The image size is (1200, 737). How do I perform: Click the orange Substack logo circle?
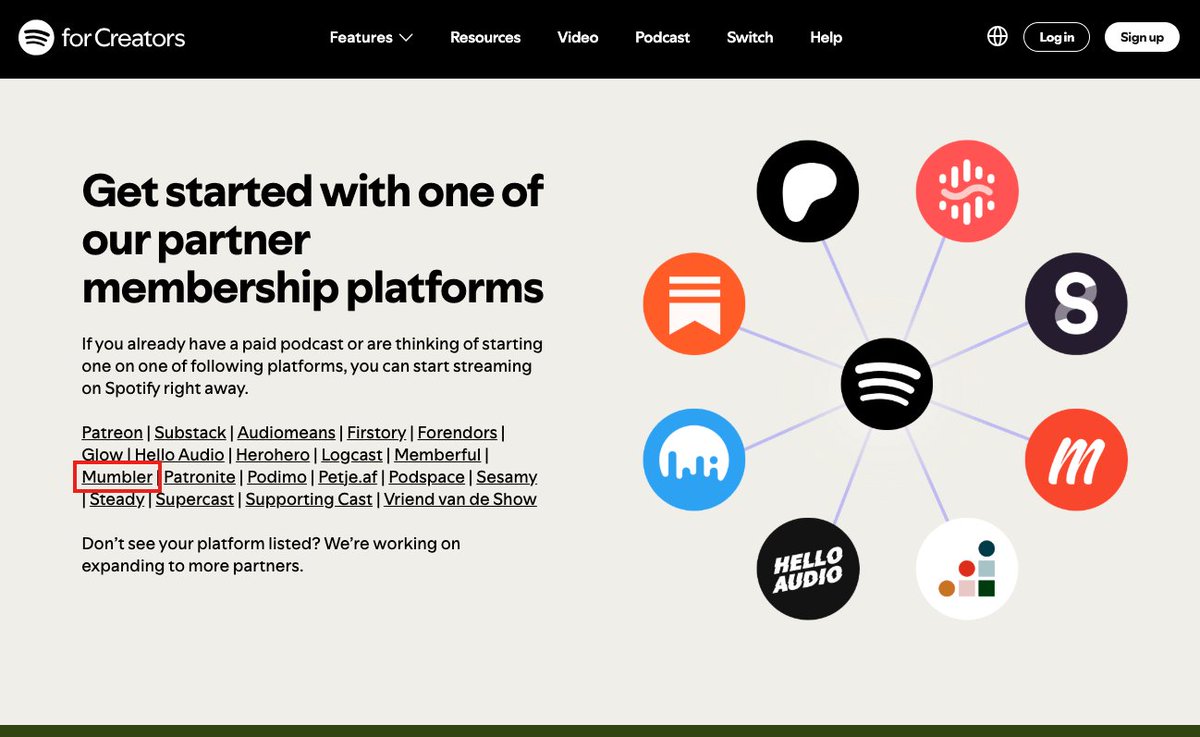click(694, 304)
